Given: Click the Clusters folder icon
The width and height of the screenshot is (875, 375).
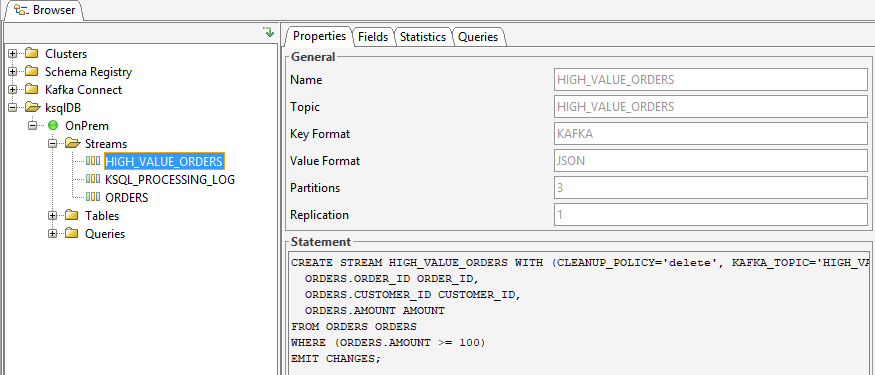Looking at the screenshot, I should (32, 54).
